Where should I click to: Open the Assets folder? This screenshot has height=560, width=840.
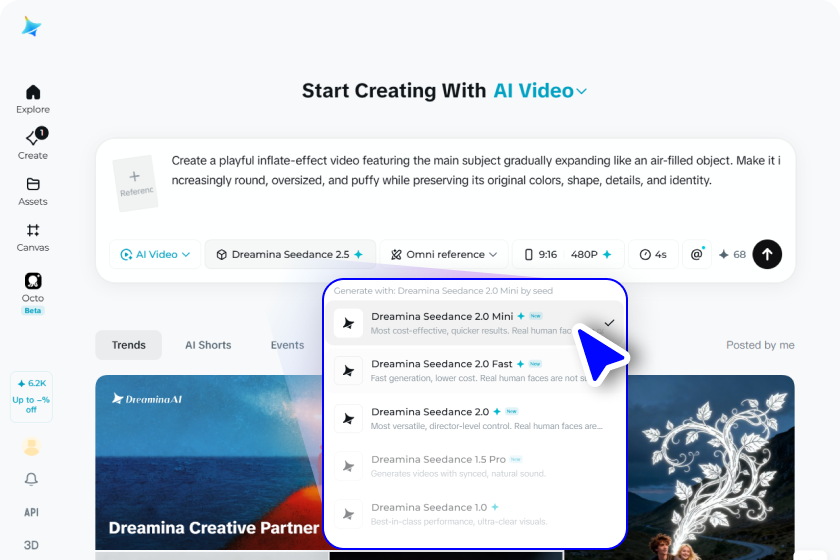click(x=33, y=191)
